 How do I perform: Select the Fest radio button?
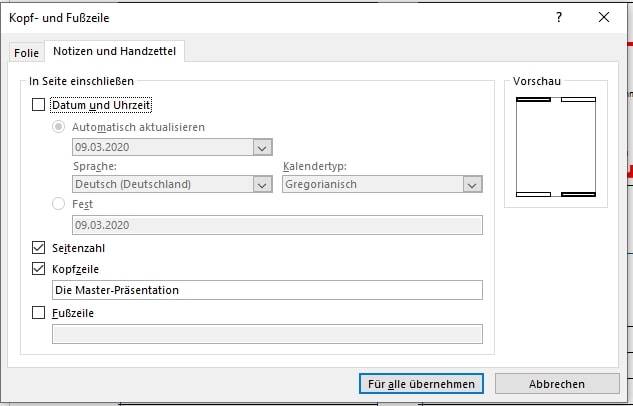pos(59,203)
